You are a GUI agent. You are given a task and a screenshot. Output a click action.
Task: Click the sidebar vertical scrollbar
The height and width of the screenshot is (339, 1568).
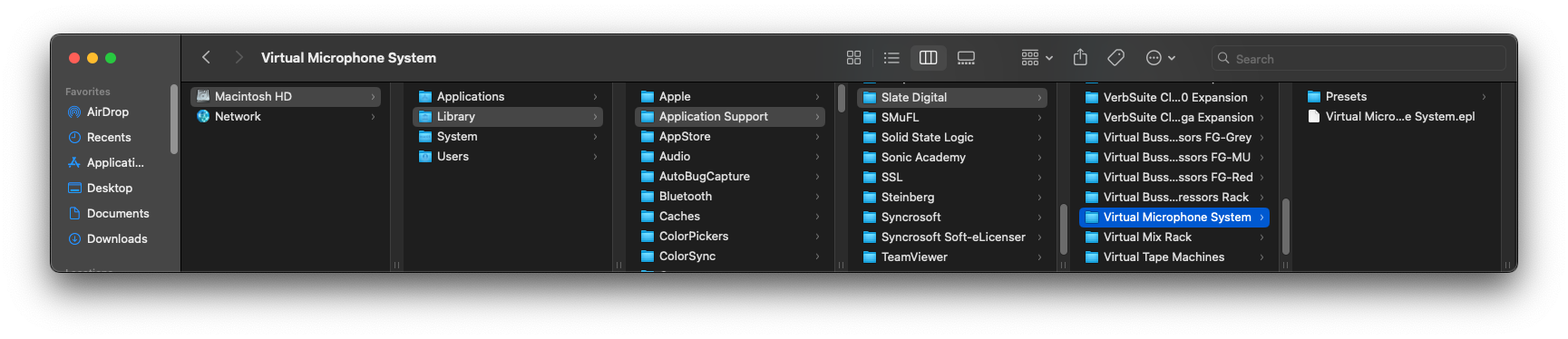tap(173, 119)
